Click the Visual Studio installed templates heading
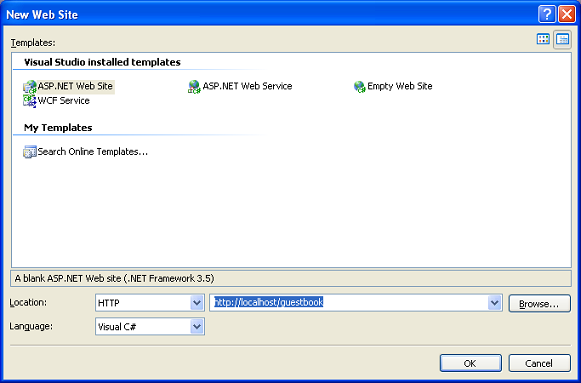581x383 pixels. [102, 62]
